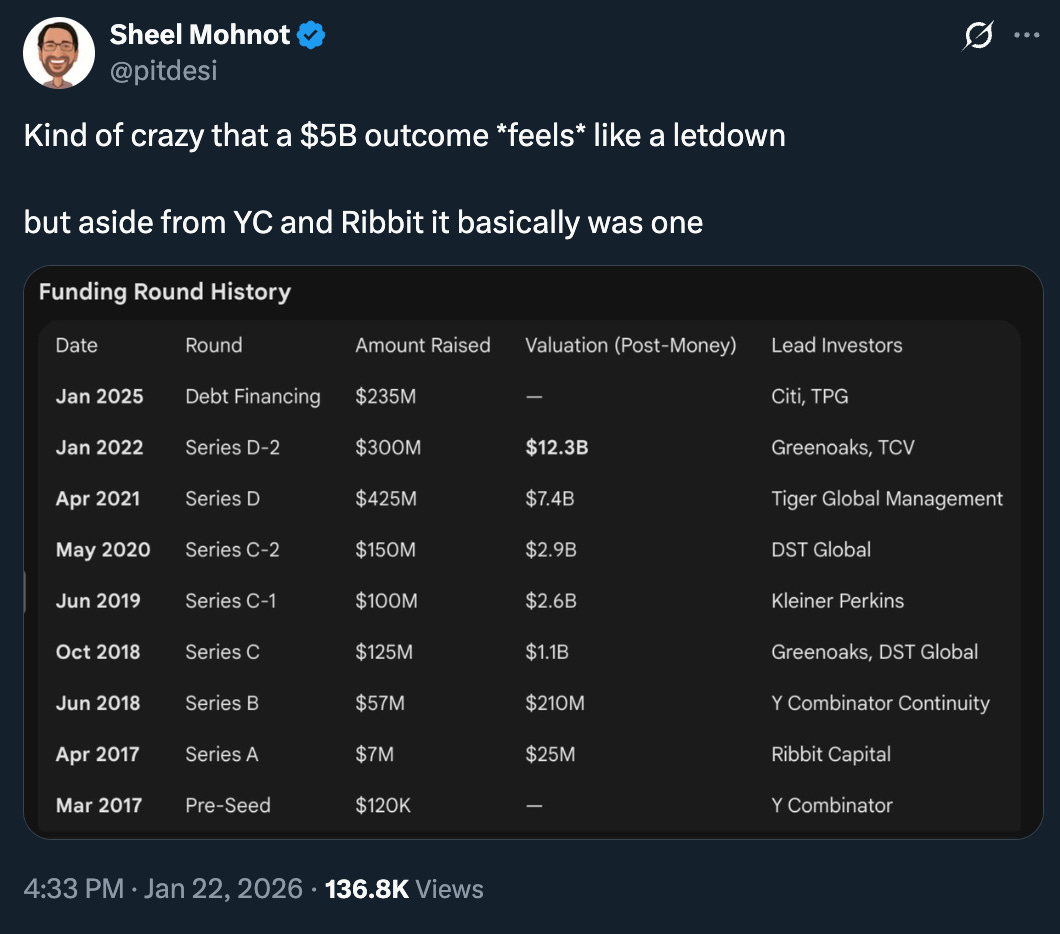Click the Valuation (Post-Money) column header

(x=631, y=345)
